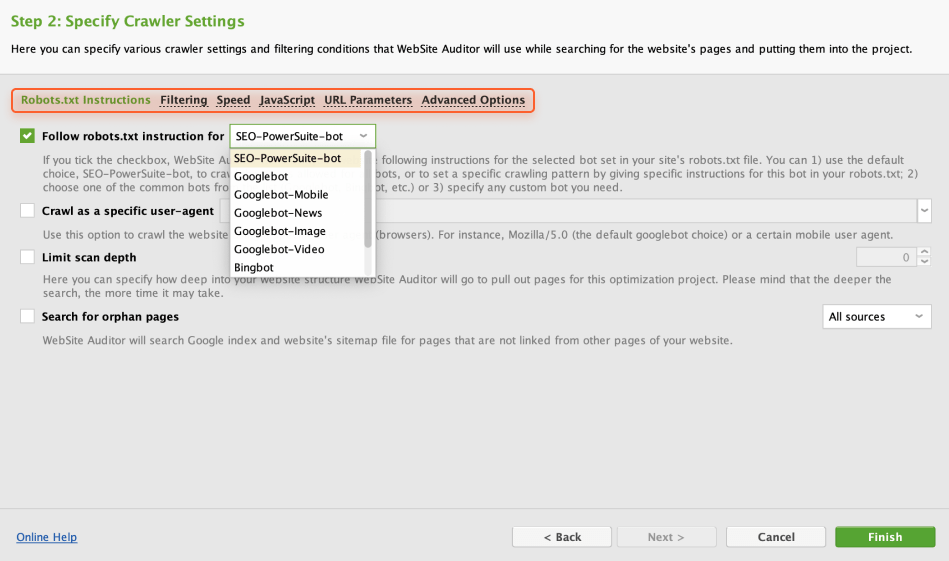Go to the Advanced Options tab

(473, 100)
